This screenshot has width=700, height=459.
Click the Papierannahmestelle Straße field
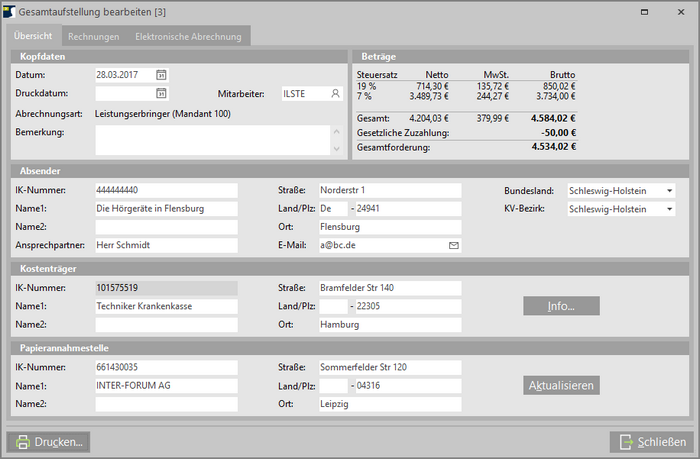pyautogui.click(x=389, y=367)
